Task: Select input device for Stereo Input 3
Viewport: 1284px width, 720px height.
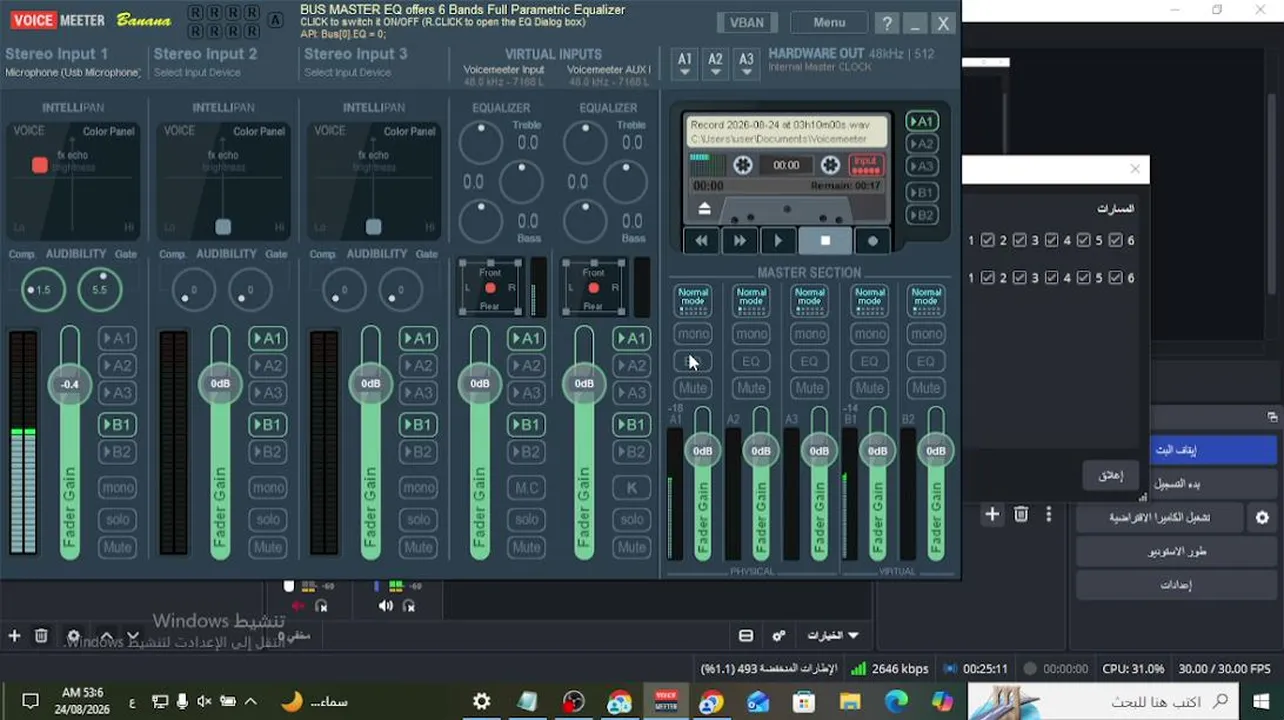Action: tap(347, 73)
